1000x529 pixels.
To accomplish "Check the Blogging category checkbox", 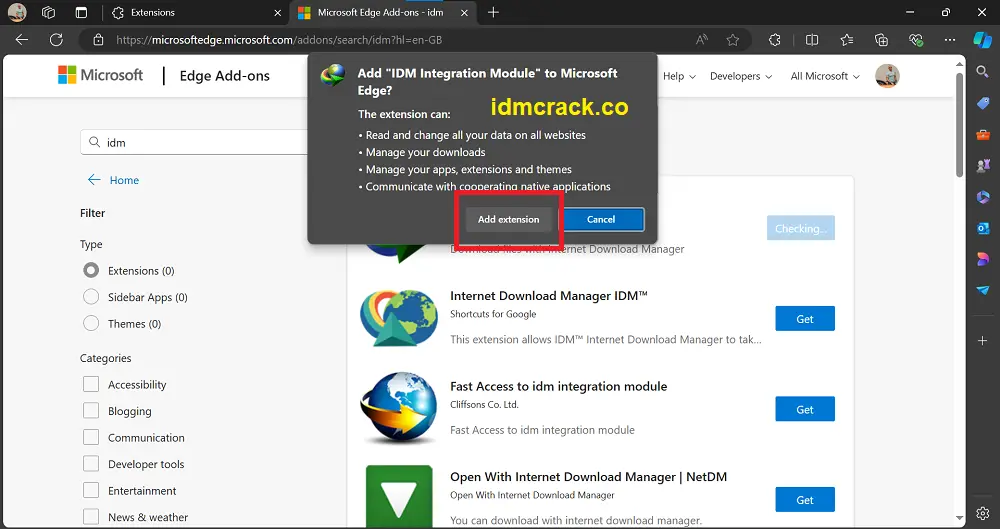I will pos(91,410).
